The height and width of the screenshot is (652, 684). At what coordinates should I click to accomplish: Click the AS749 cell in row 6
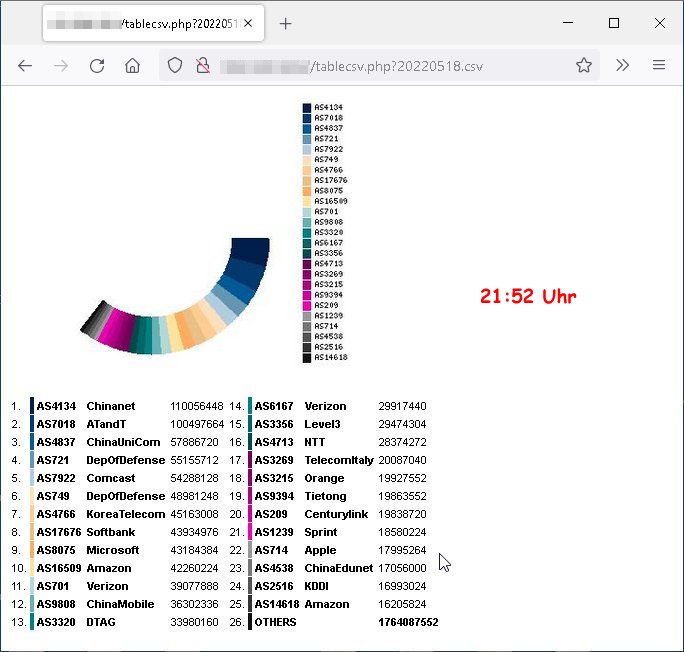click(53, 496)
